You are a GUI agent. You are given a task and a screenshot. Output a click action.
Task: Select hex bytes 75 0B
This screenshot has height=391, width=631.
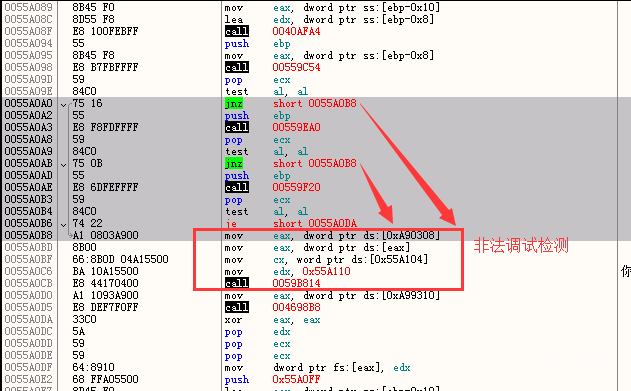click(x=87, y=163)
